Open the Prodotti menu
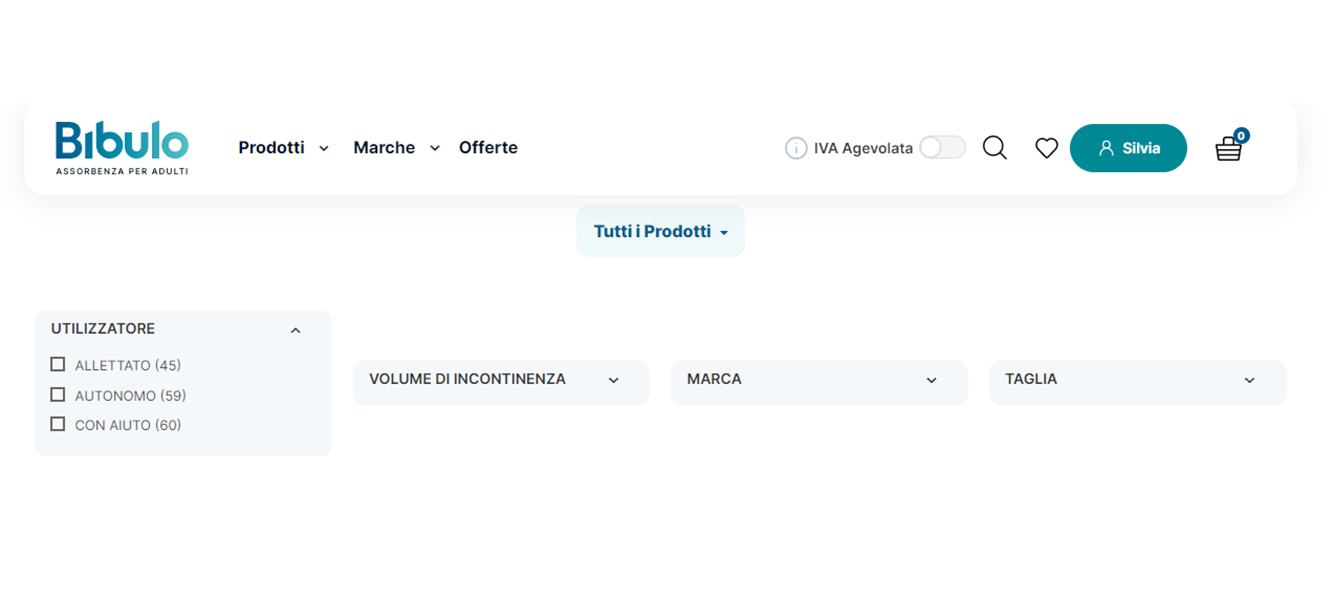Viewport: 1332px width, 593px height. click(x=283, y=148)
